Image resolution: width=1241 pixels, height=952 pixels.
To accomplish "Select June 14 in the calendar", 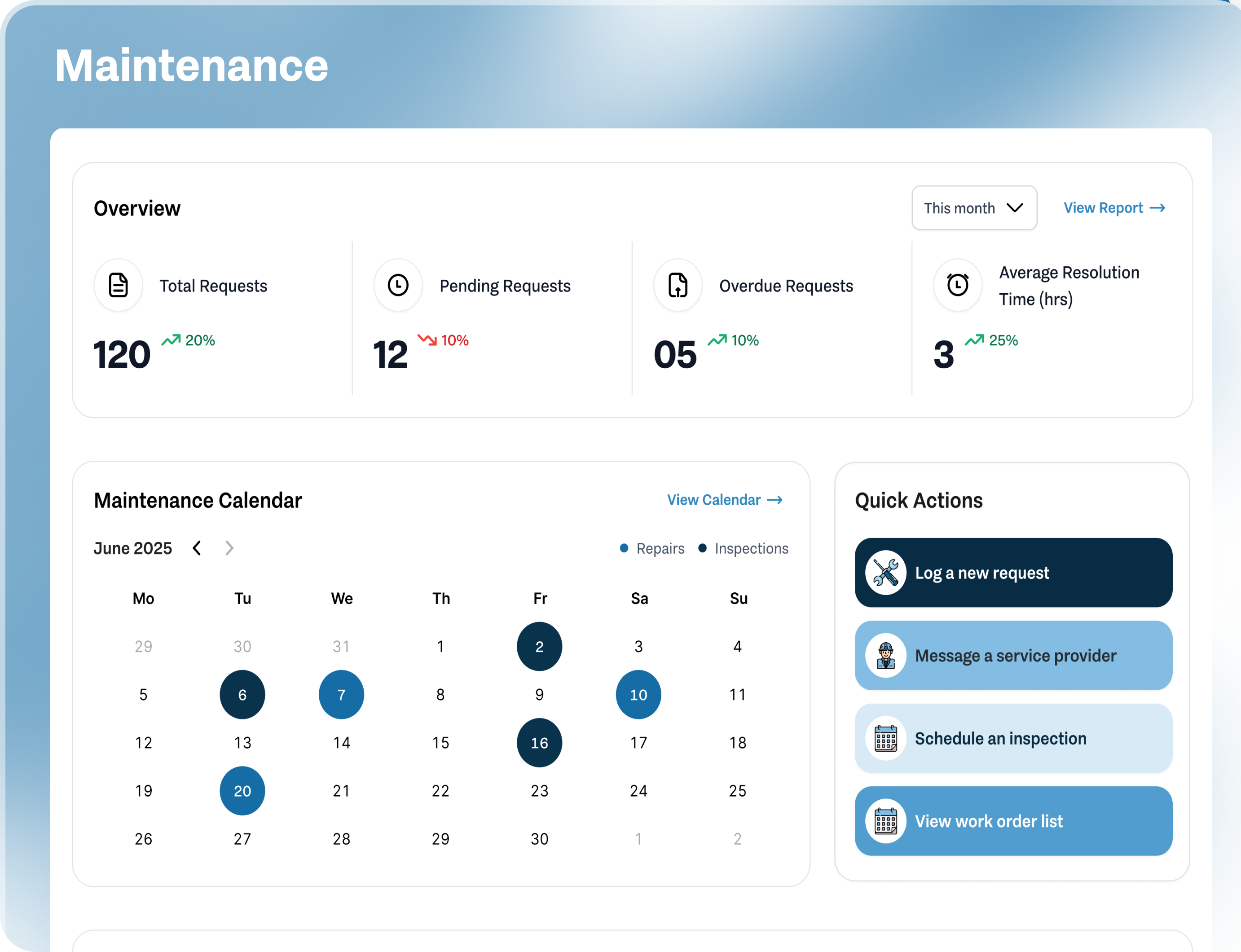I will tap(341, 743).
